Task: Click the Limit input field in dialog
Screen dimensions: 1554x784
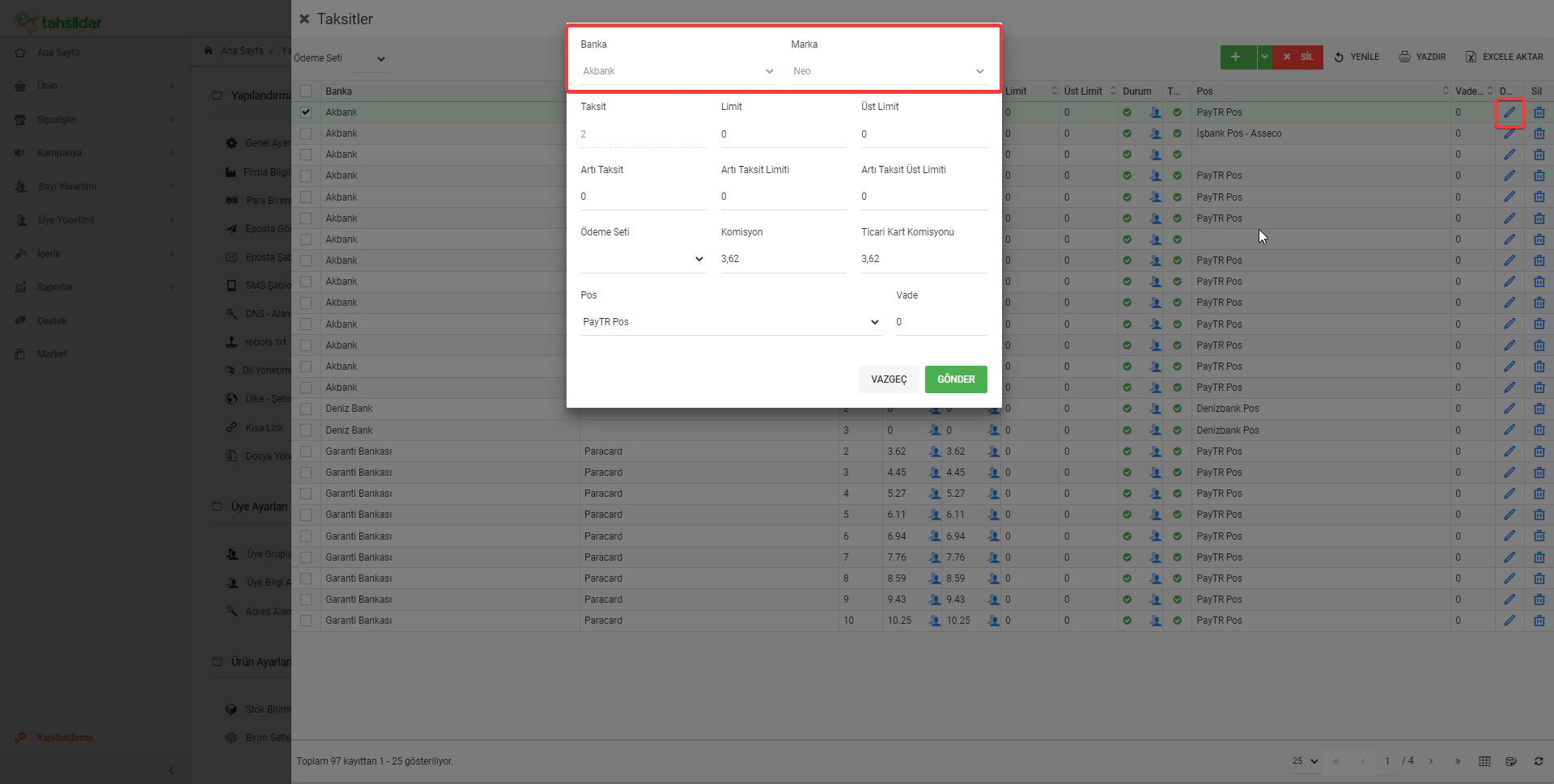Action: pos(783,134)
